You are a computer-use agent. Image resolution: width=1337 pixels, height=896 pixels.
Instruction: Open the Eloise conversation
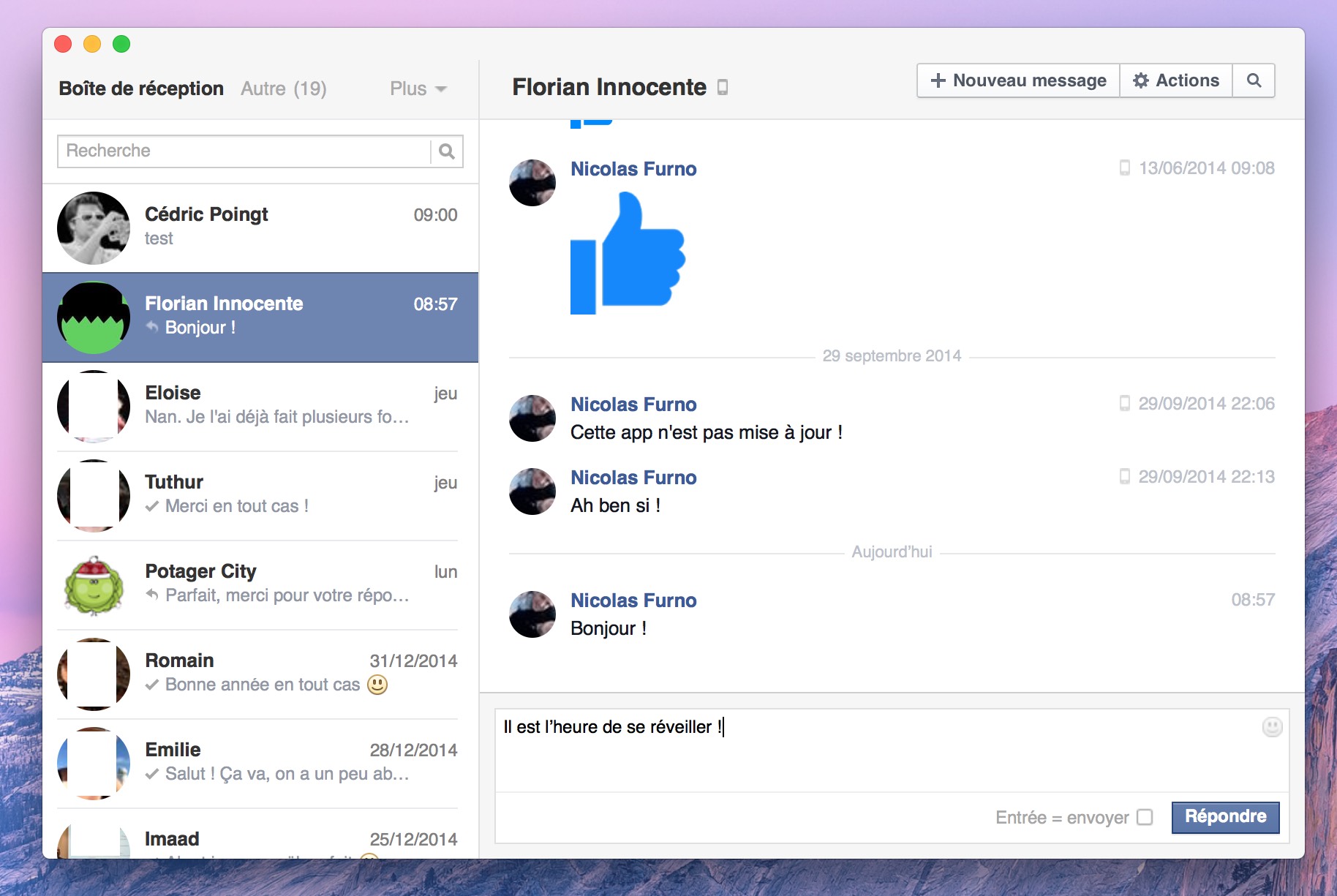(x=260, y=407)
